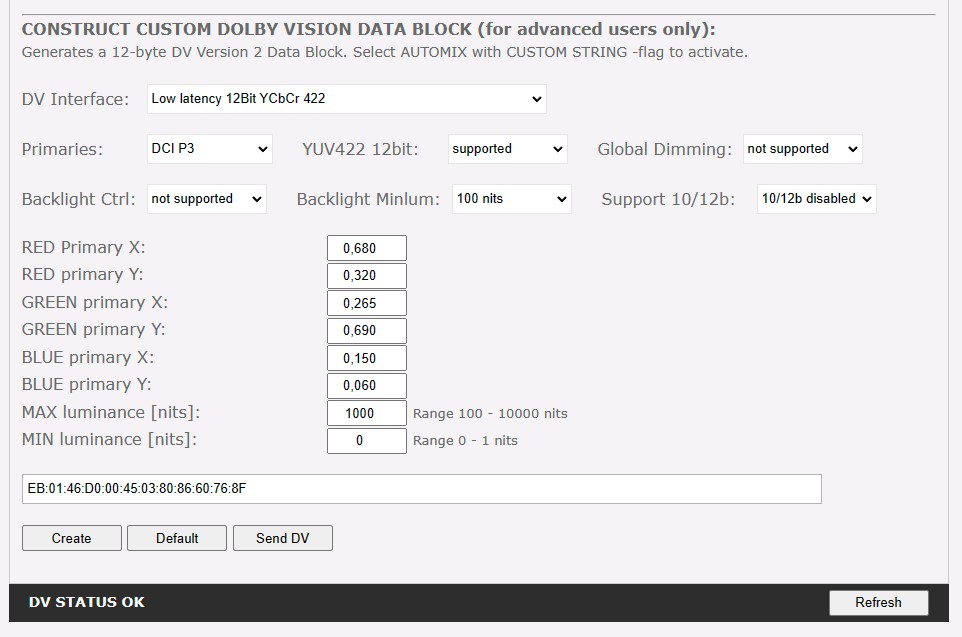Click the 'BLUE primary X:' label
The image size is (962, 637).
(x=88, y=357)
